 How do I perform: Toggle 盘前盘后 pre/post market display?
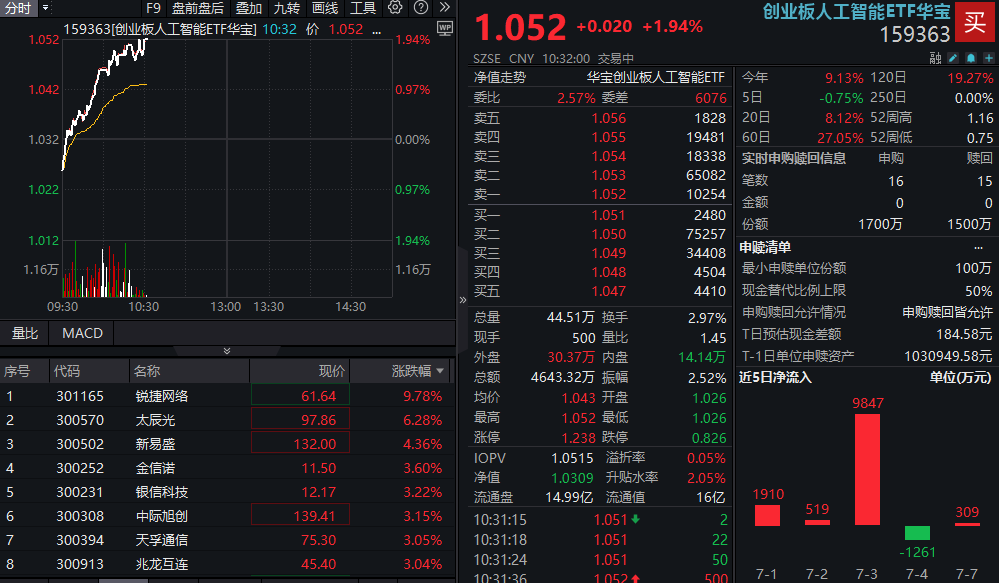point(198,8)
